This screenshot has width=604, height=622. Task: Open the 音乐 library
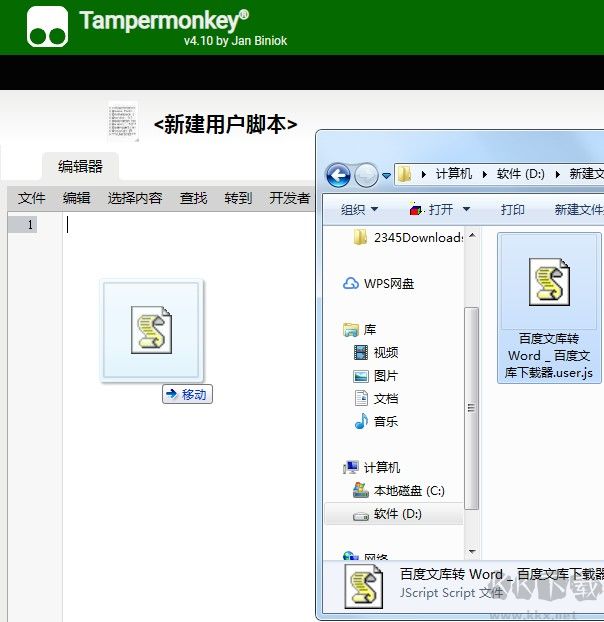coord(376,421)
